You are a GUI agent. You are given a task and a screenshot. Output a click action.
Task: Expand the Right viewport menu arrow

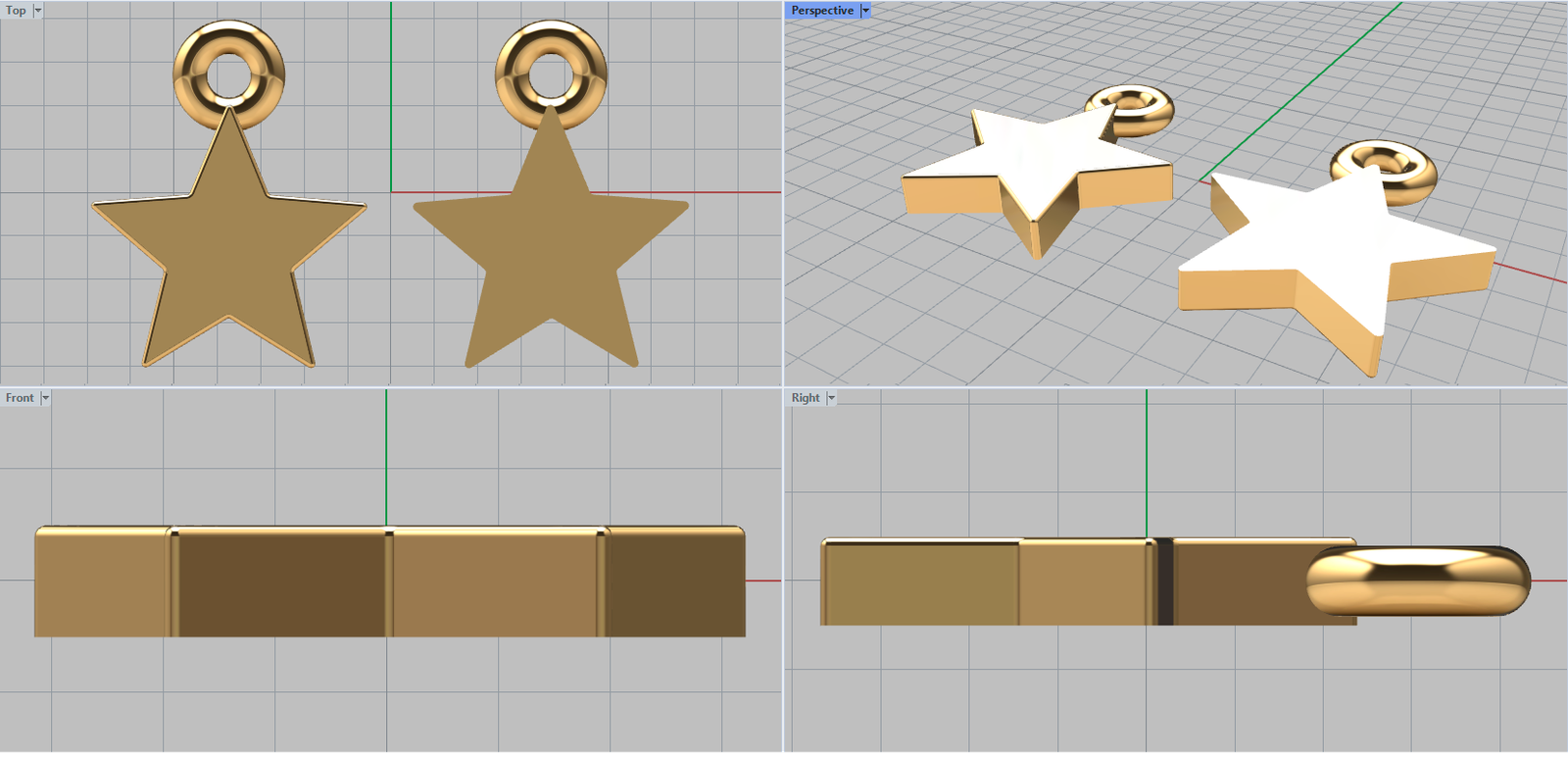(831, 398)
